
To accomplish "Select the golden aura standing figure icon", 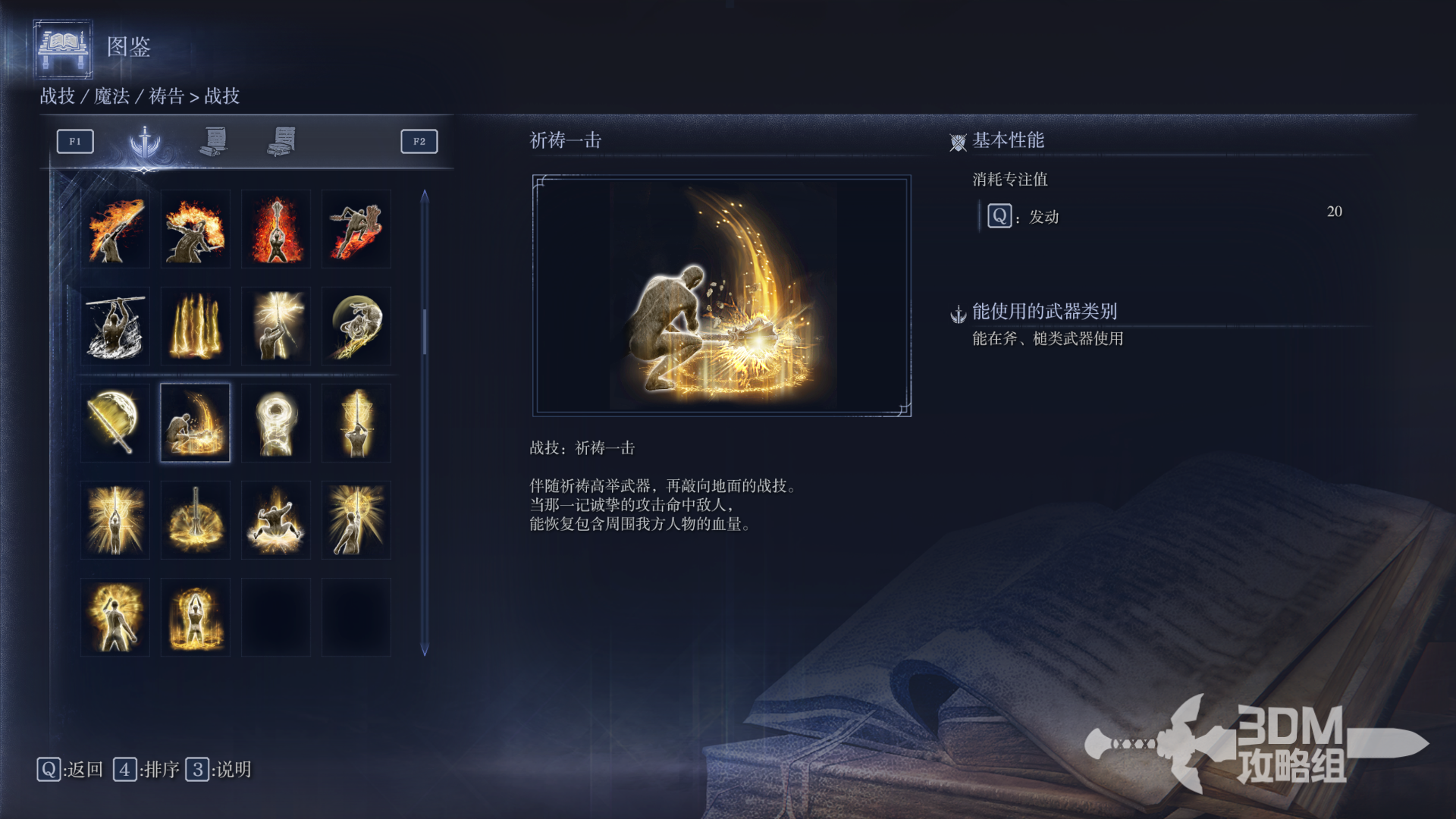I will 115,617.
